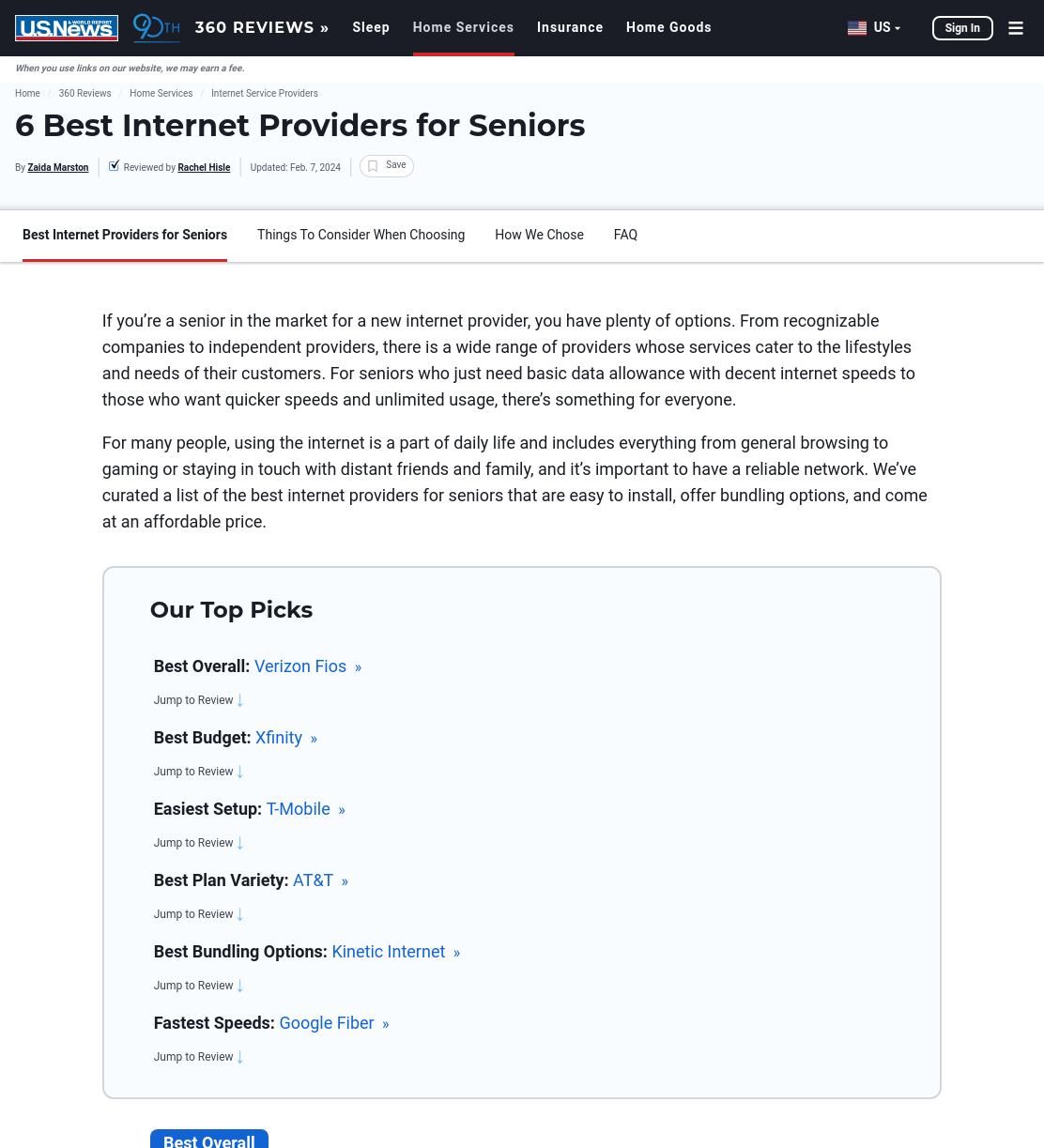Expand the 360 Reviews menu

[x=262, y=28]
